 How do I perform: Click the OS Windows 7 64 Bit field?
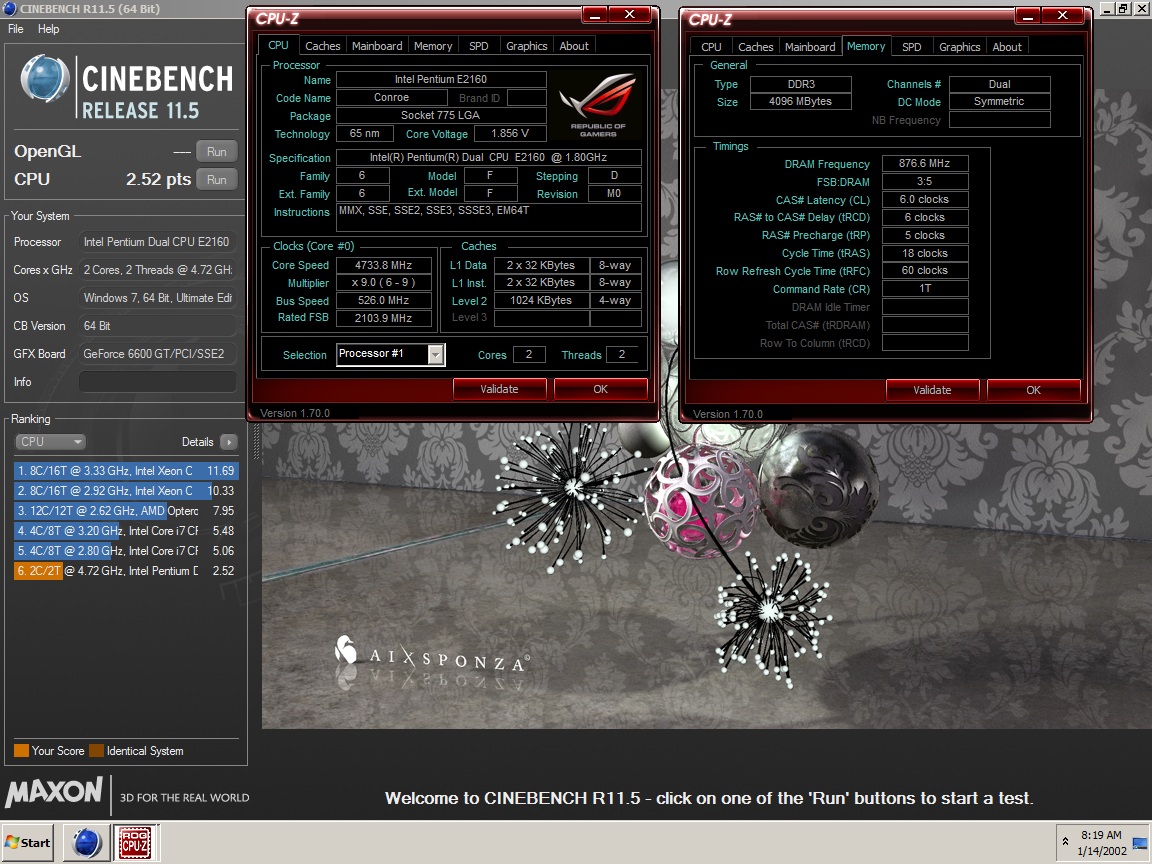(157, 298)
